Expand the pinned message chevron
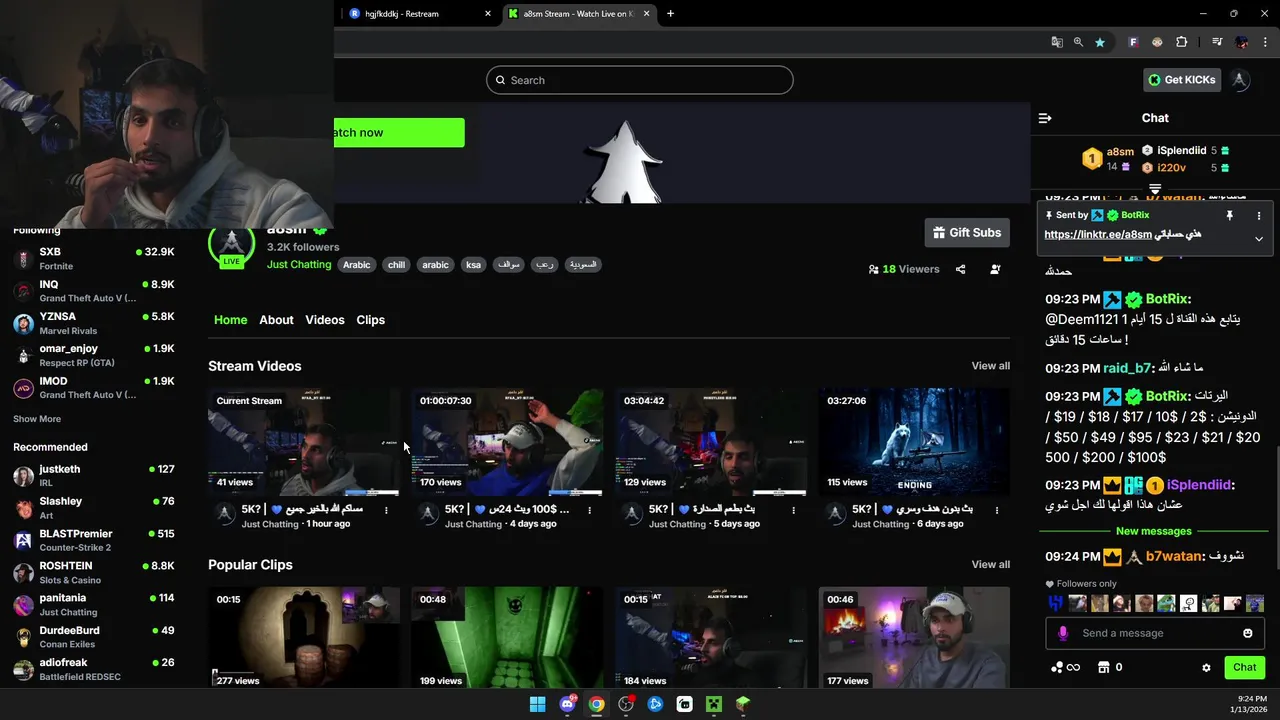This screenshot has width=1280, height=720. click(x=1259, y=239)
